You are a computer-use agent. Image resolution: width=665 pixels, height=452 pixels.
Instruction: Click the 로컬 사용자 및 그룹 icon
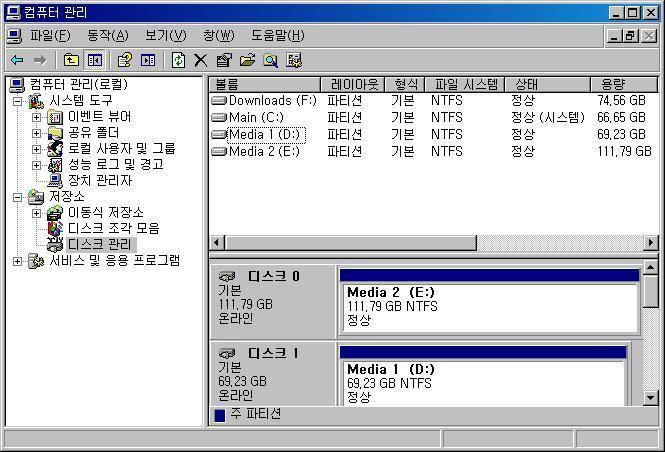point(55,149)
